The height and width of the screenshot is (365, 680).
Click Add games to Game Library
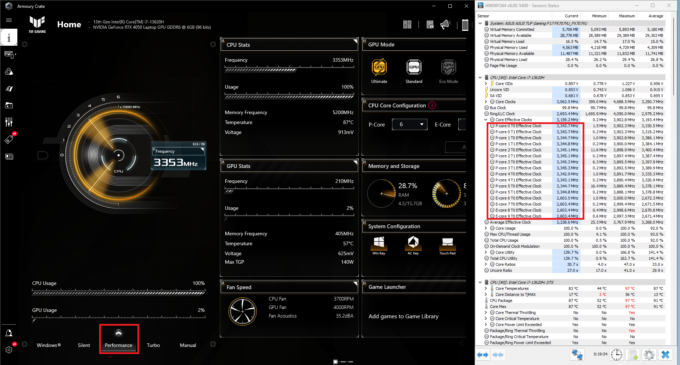(x=403, y=316)
